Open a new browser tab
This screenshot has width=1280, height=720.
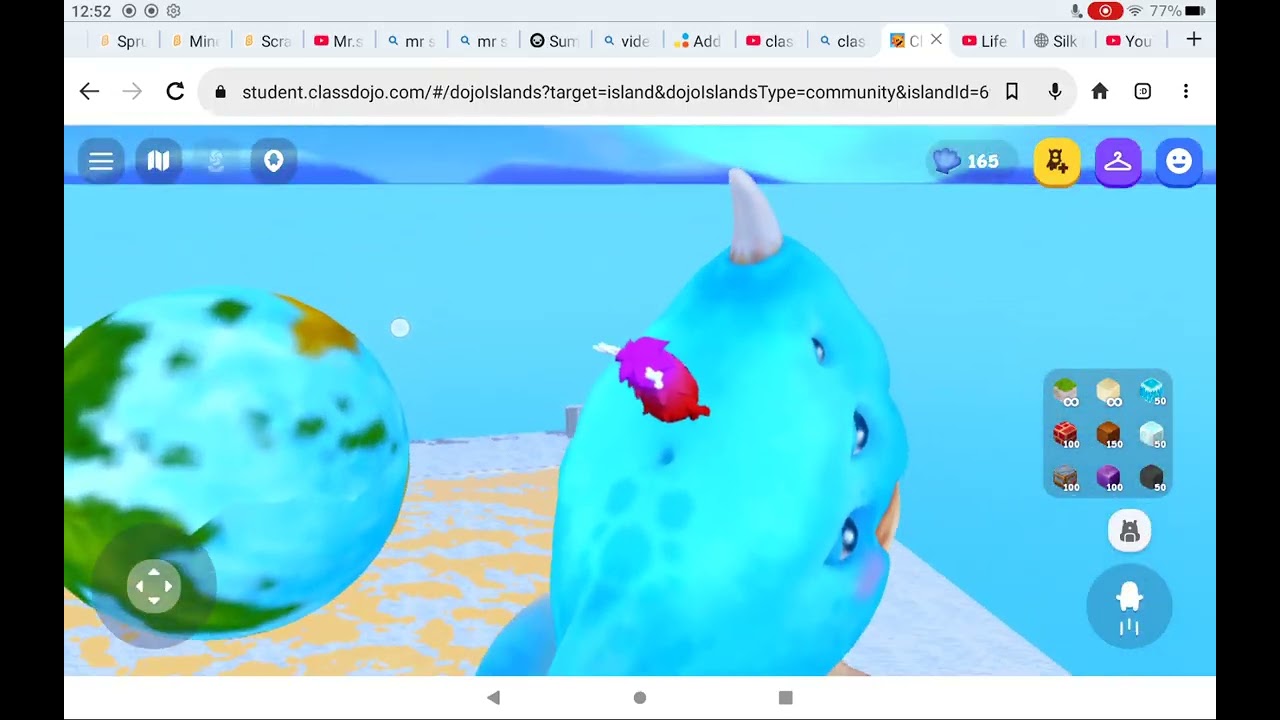coord(1193,40)
